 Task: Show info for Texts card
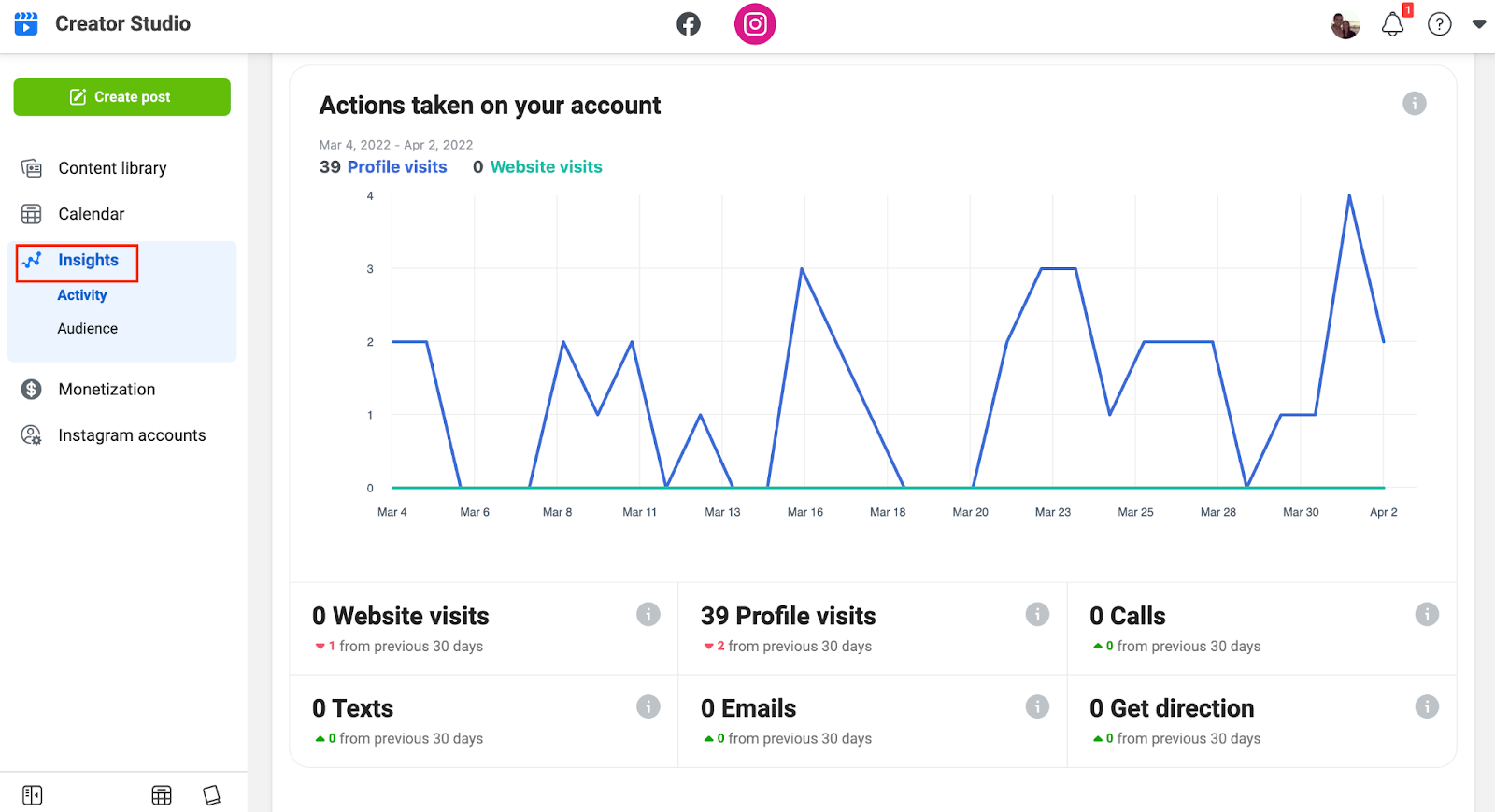click(648, 706)
